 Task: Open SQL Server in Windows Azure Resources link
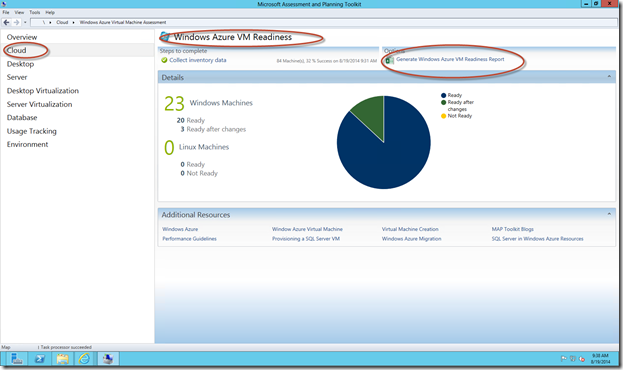(x=538, y=239)
